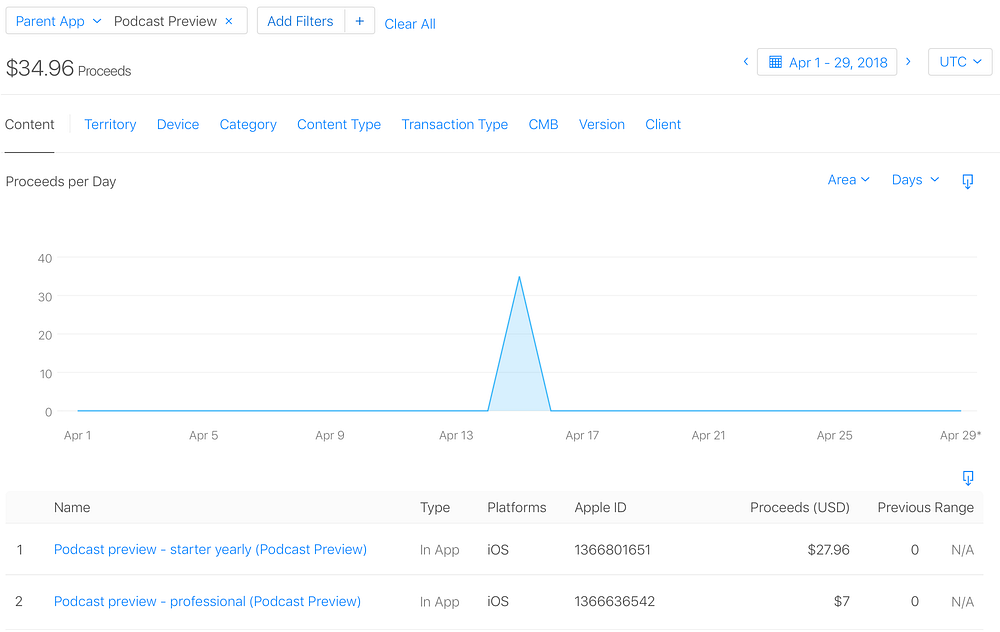Viewport: 1000px width, 632px height.
Task: Click the Type column header
Action: tap(435, 507)
